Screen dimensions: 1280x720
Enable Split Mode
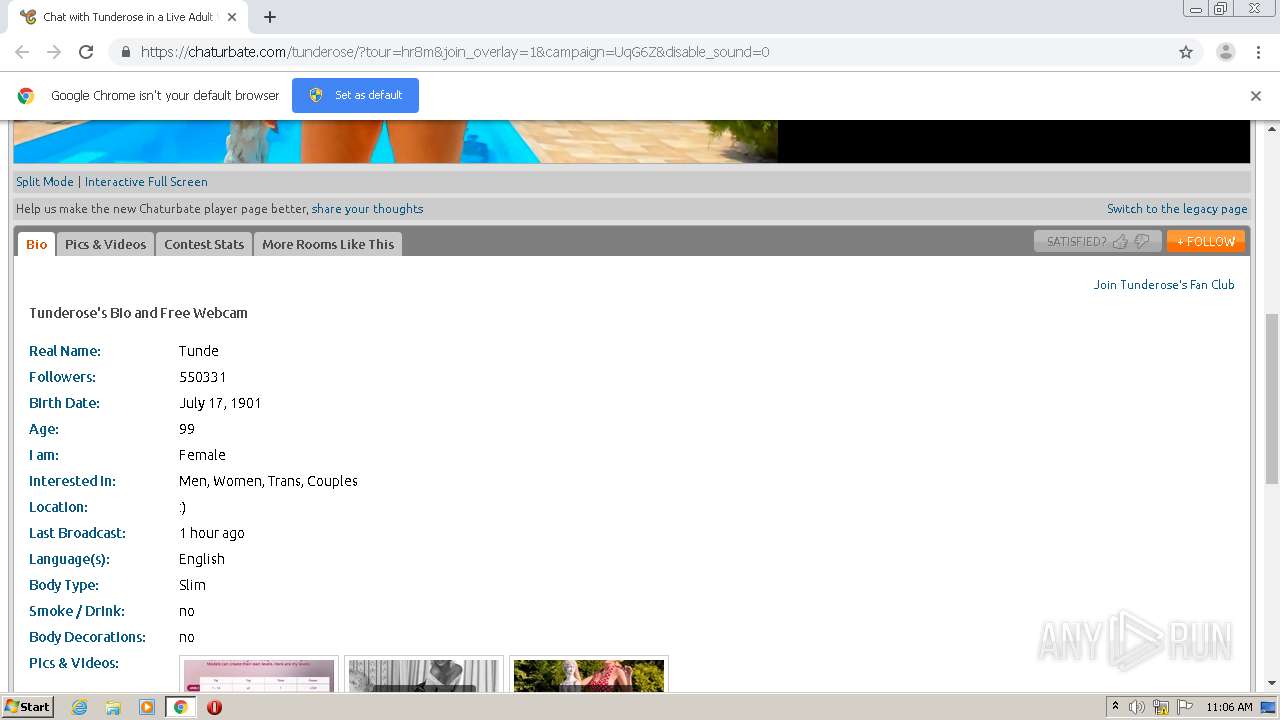tap(45, 182)
